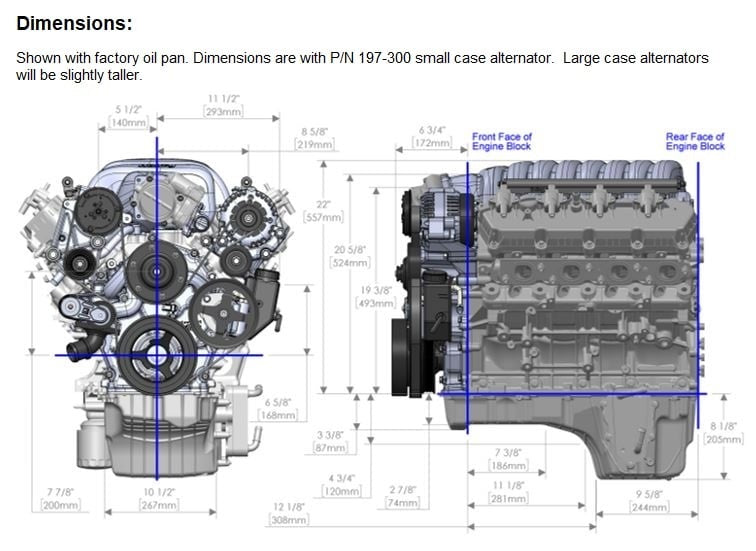Click the 11 1/2" [293mm] dimension label
The height and width of the screenshot is (551, 756).
click(225, 105)
